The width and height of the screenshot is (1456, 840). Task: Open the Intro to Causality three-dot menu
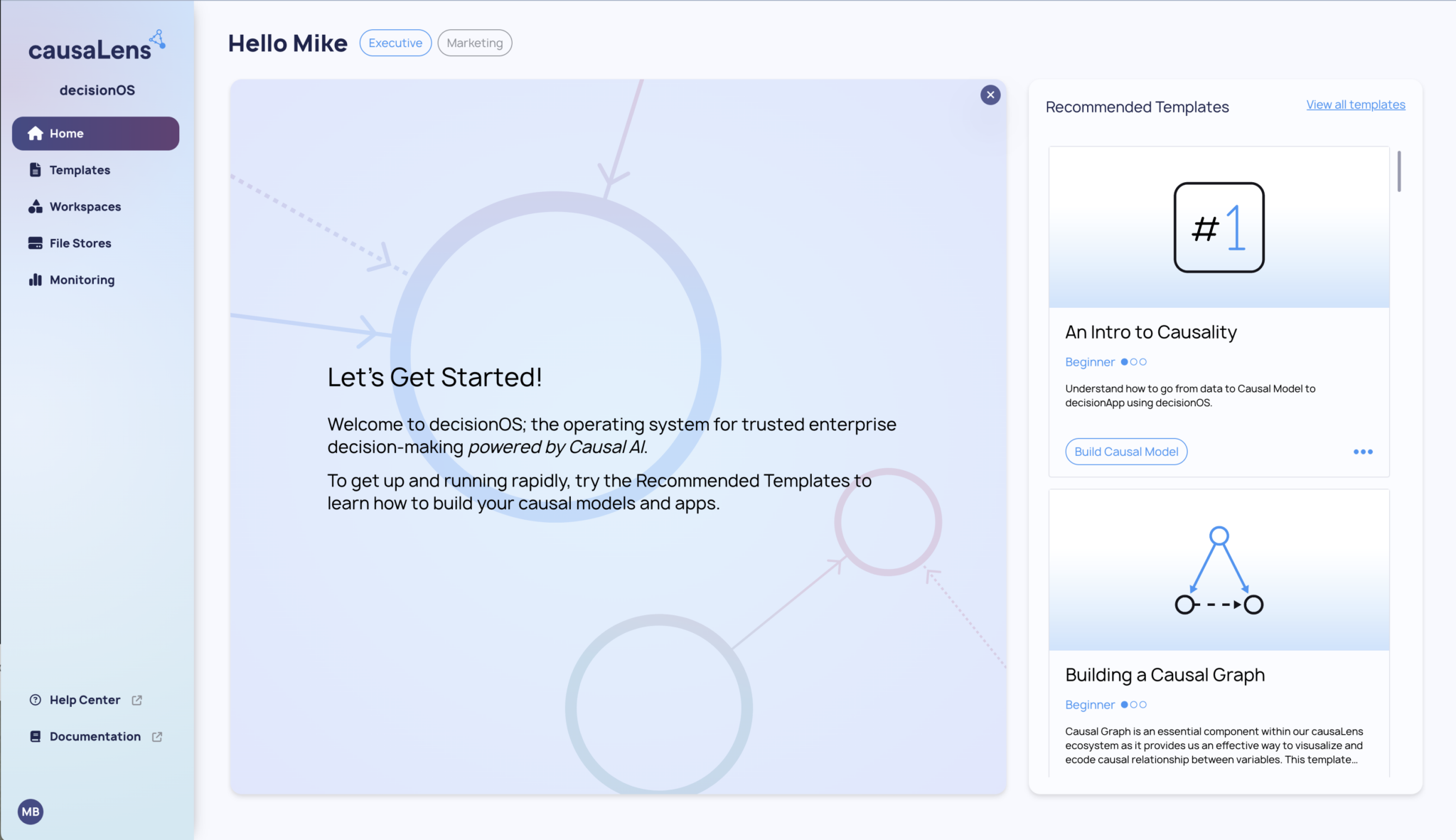pyautogui.click(x=1363, y=452)
